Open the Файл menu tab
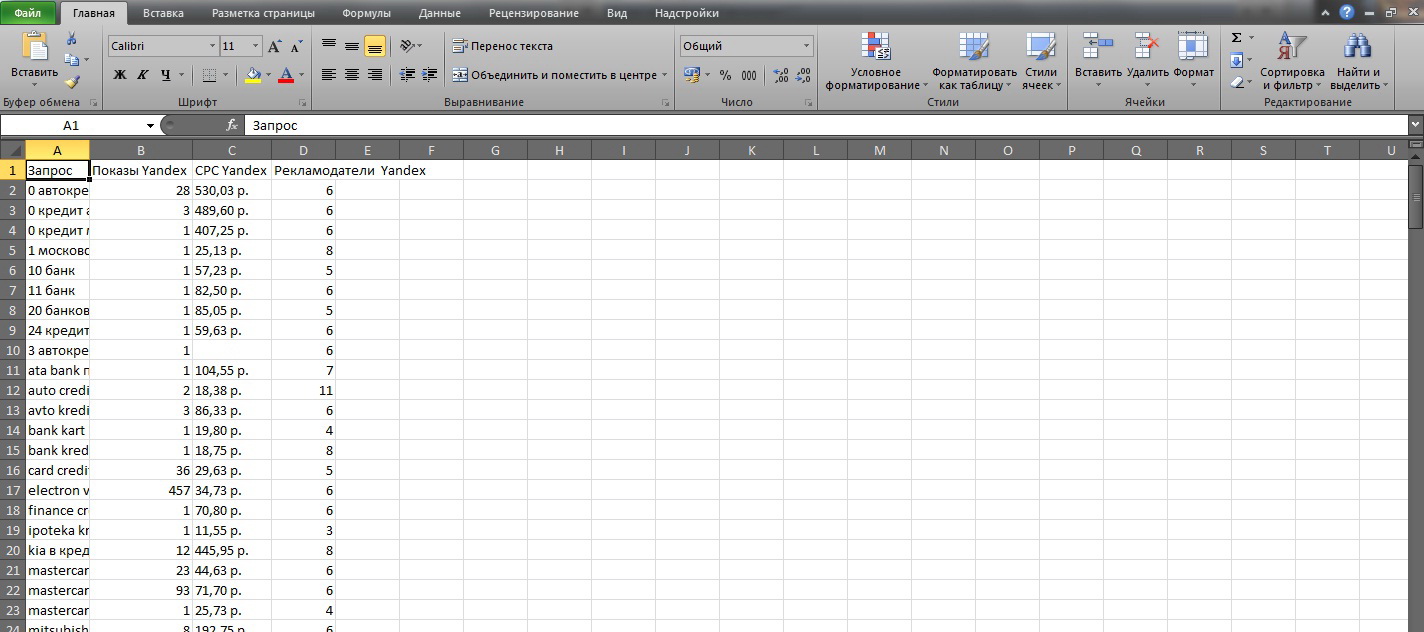Viewport: 1424px width, 632px height. pyautogui.click(x=28, y=14)
